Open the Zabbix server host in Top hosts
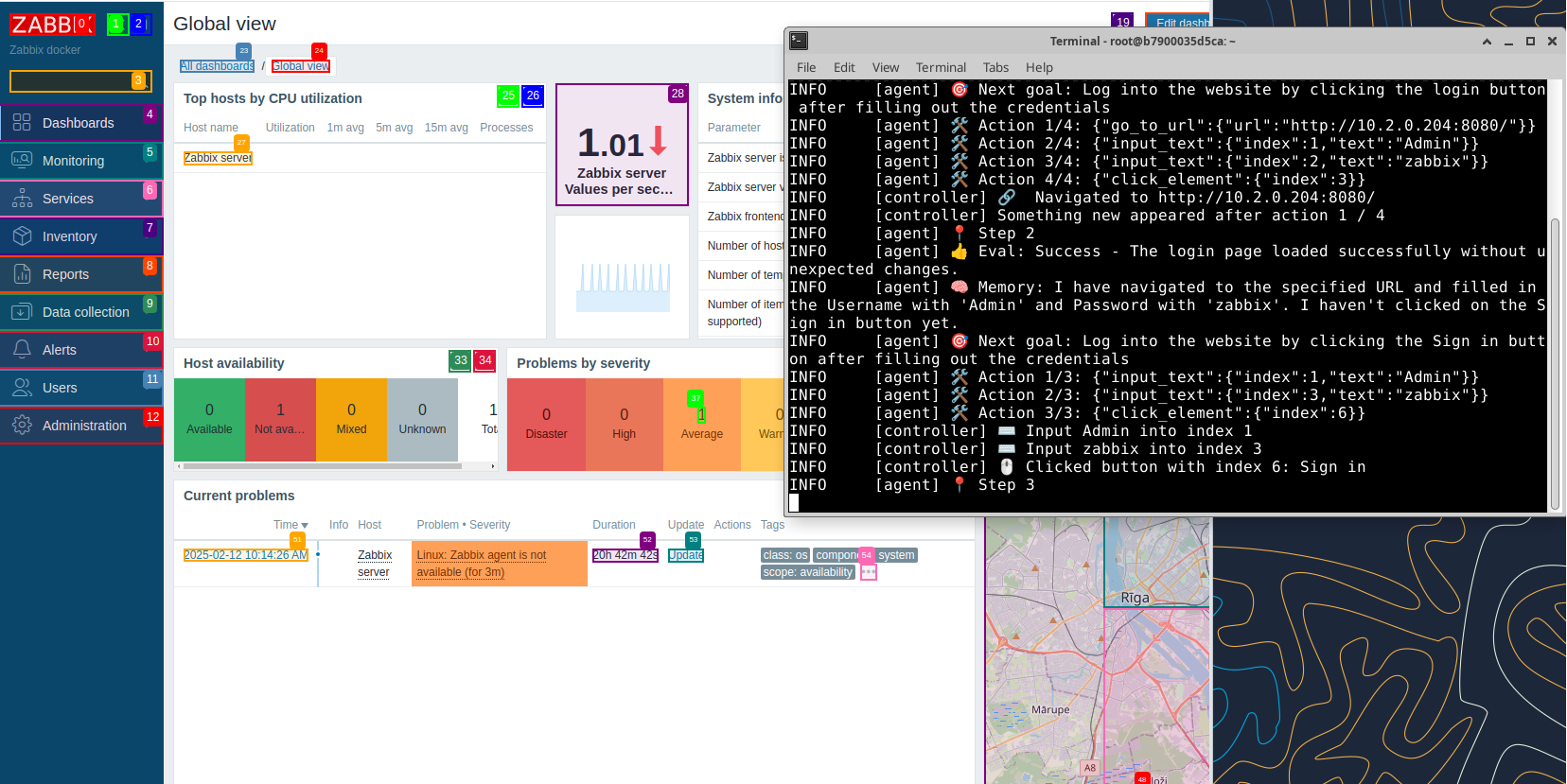Screen dimensions: 1567x784 click(218, 158)
